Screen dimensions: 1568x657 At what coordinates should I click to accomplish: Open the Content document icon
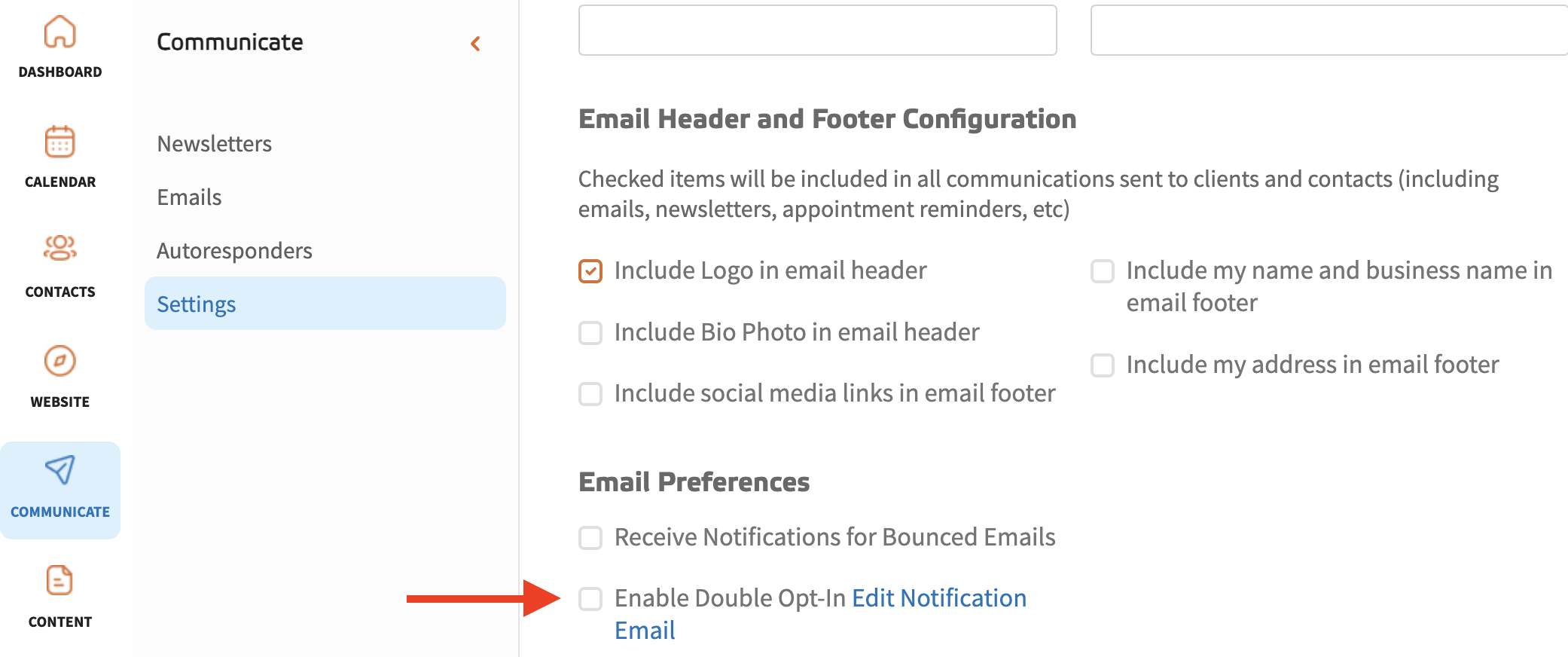[x=59, y=580]
